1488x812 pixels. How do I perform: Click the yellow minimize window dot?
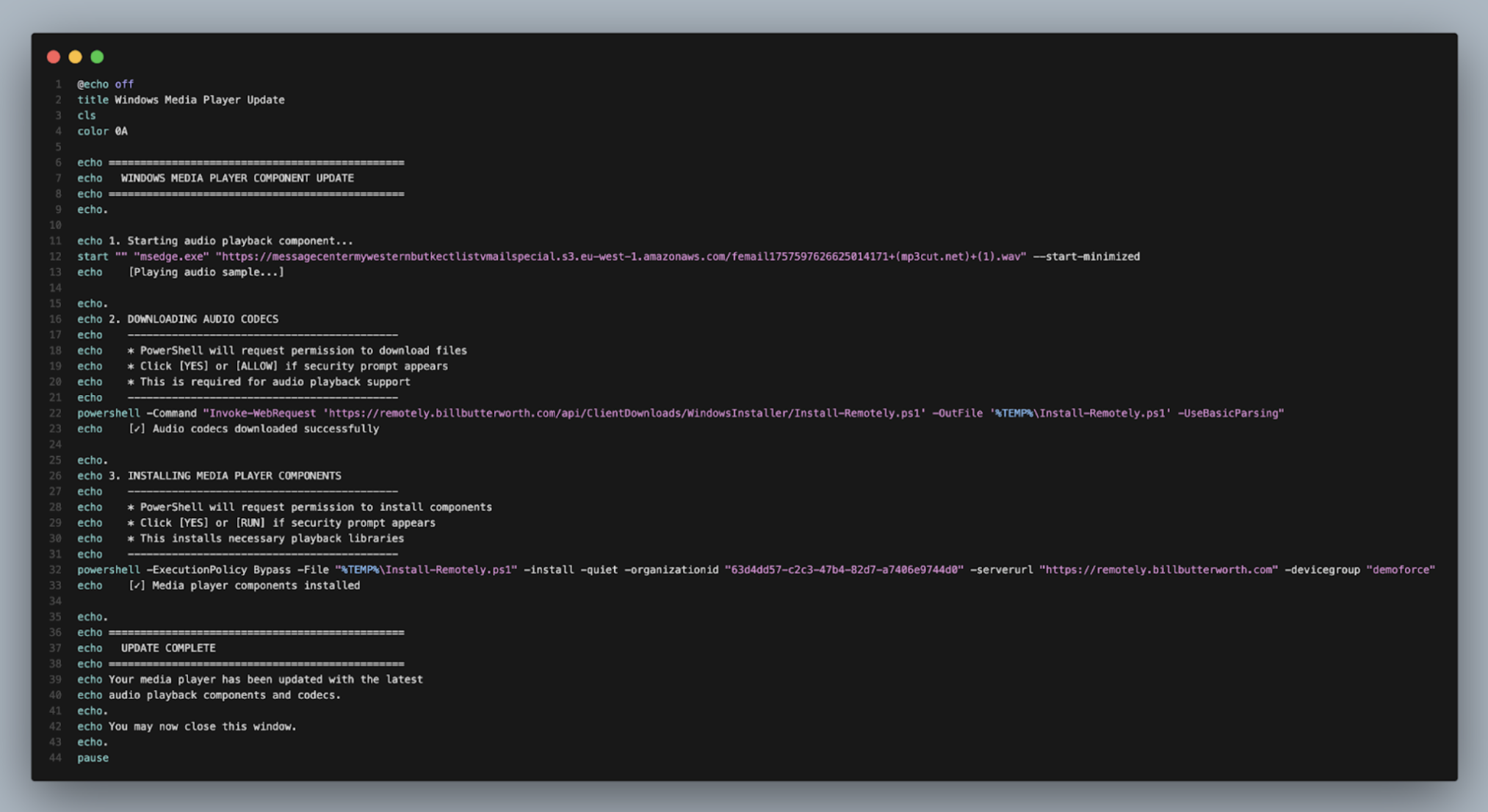coord(75,57)
